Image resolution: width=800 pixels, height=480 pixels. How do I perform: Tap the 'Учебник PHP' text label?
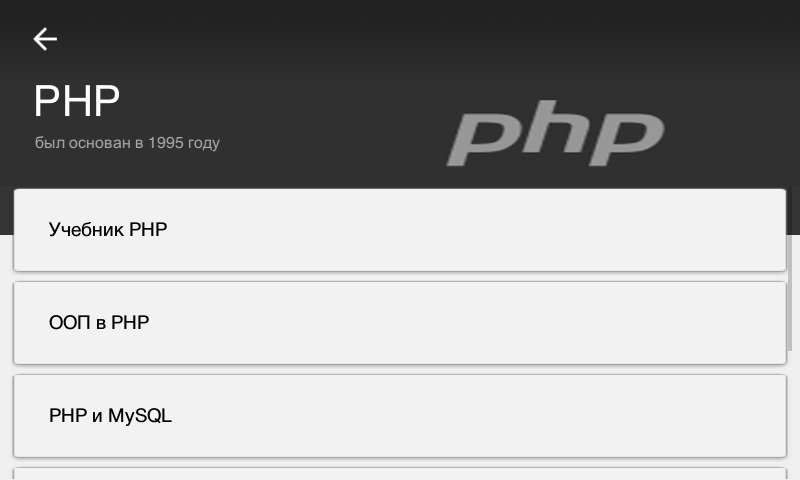108,230
